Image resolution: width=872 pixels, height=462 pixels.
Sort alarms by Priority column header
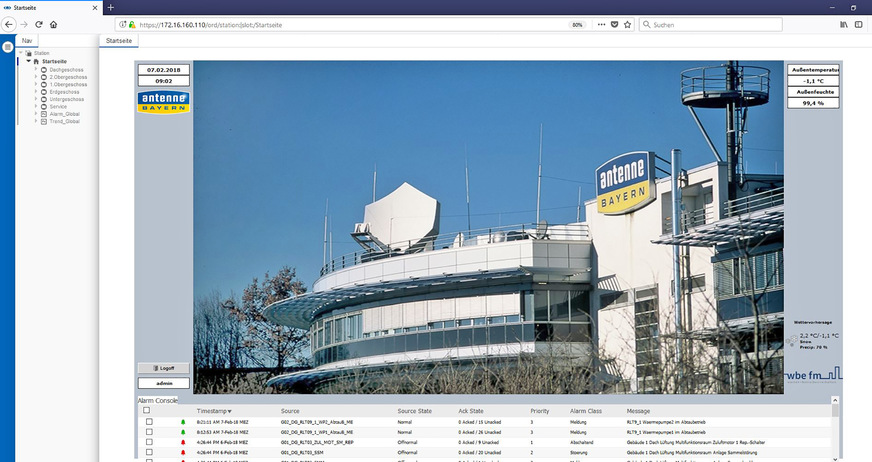[539, 411]
